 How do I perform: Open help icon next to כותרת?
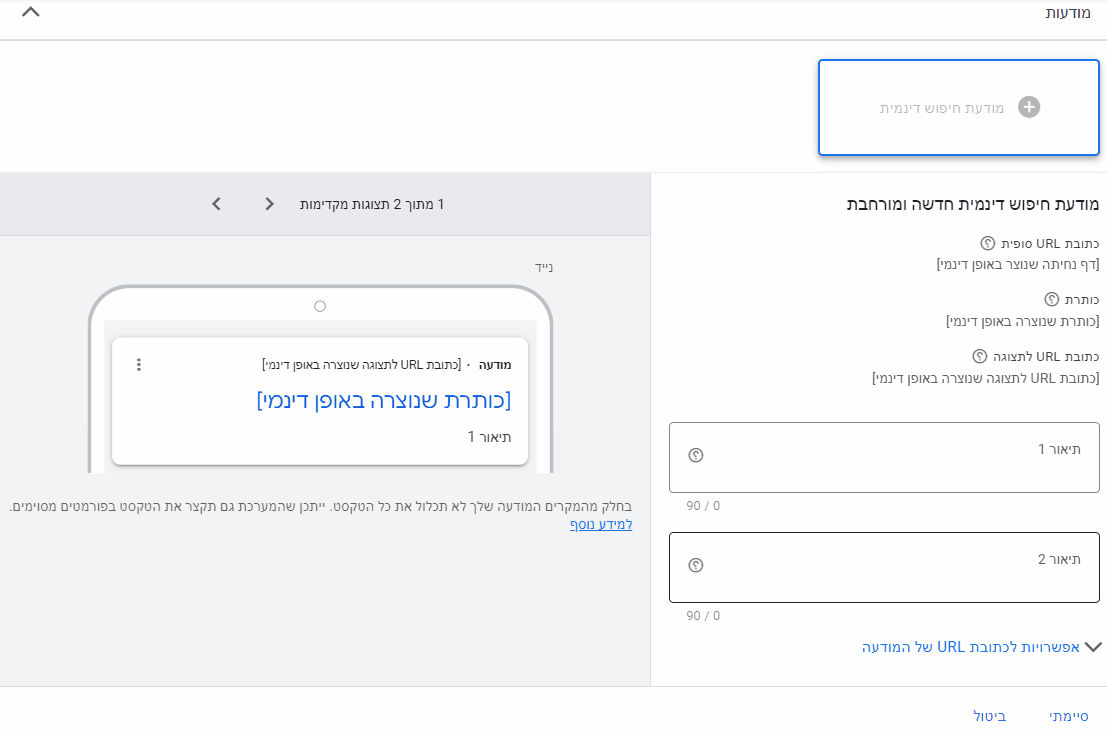[x=1052, y=299]
